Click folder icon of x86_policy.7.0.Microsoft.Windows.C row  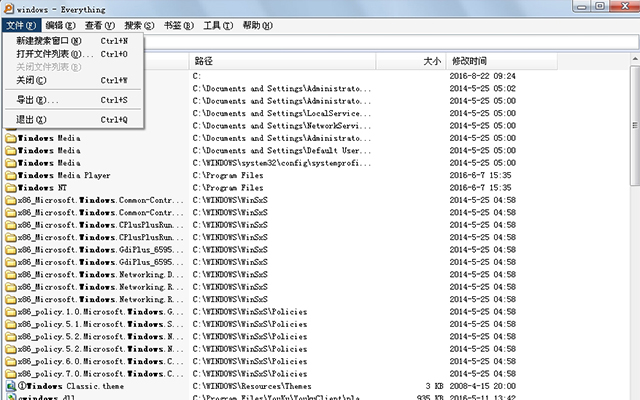pyautogui.click(x=11, y=374)
